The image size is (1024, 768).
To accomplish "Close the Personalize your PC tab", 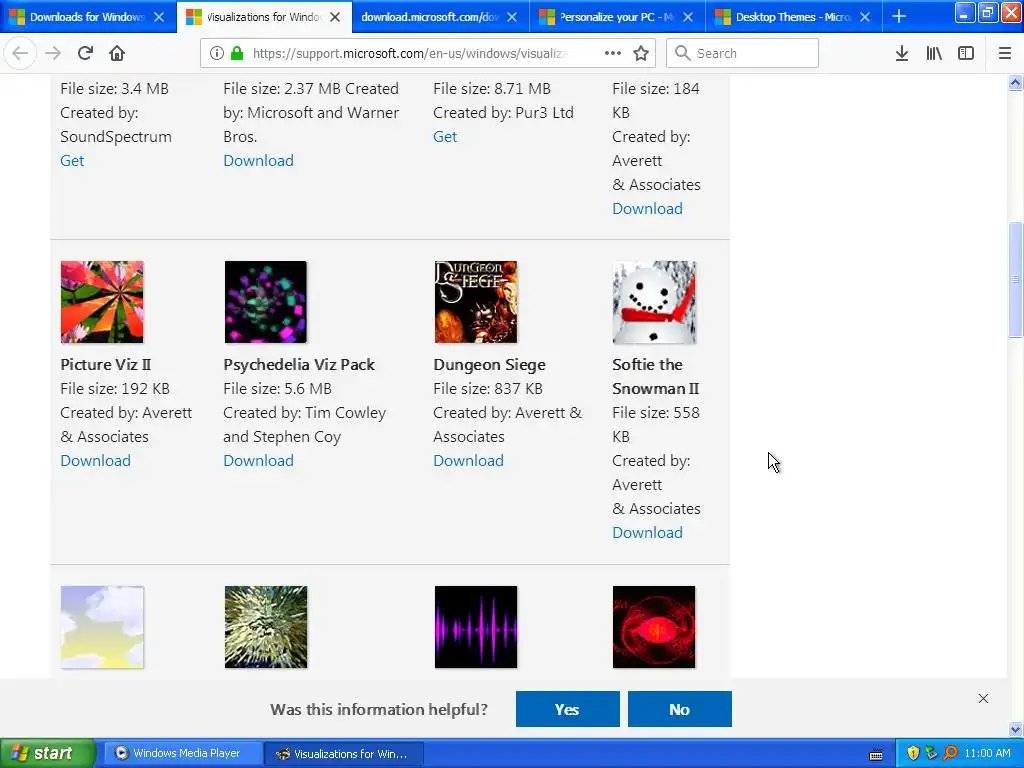I will (x=688, y=17).
